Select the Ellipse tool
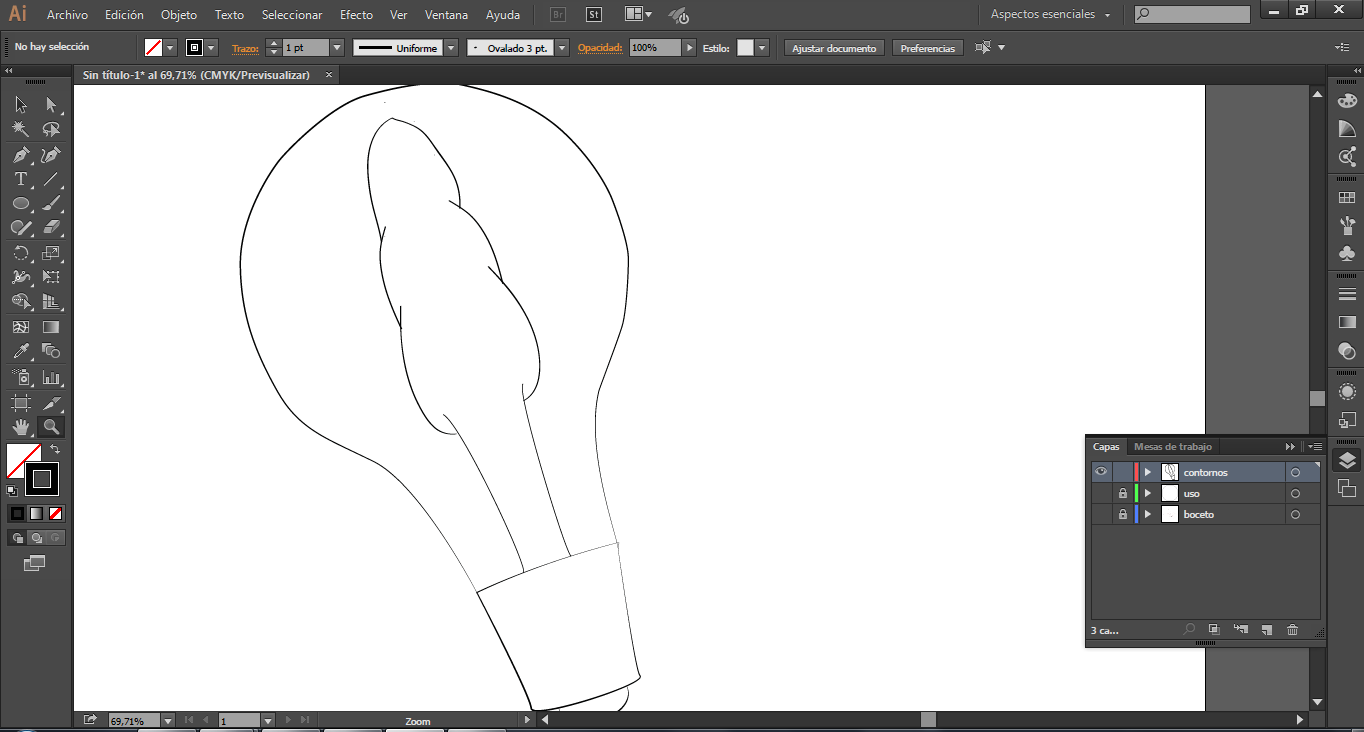Image resolution: width=1364 pixels, height=732 pixels. click(21, 204)
